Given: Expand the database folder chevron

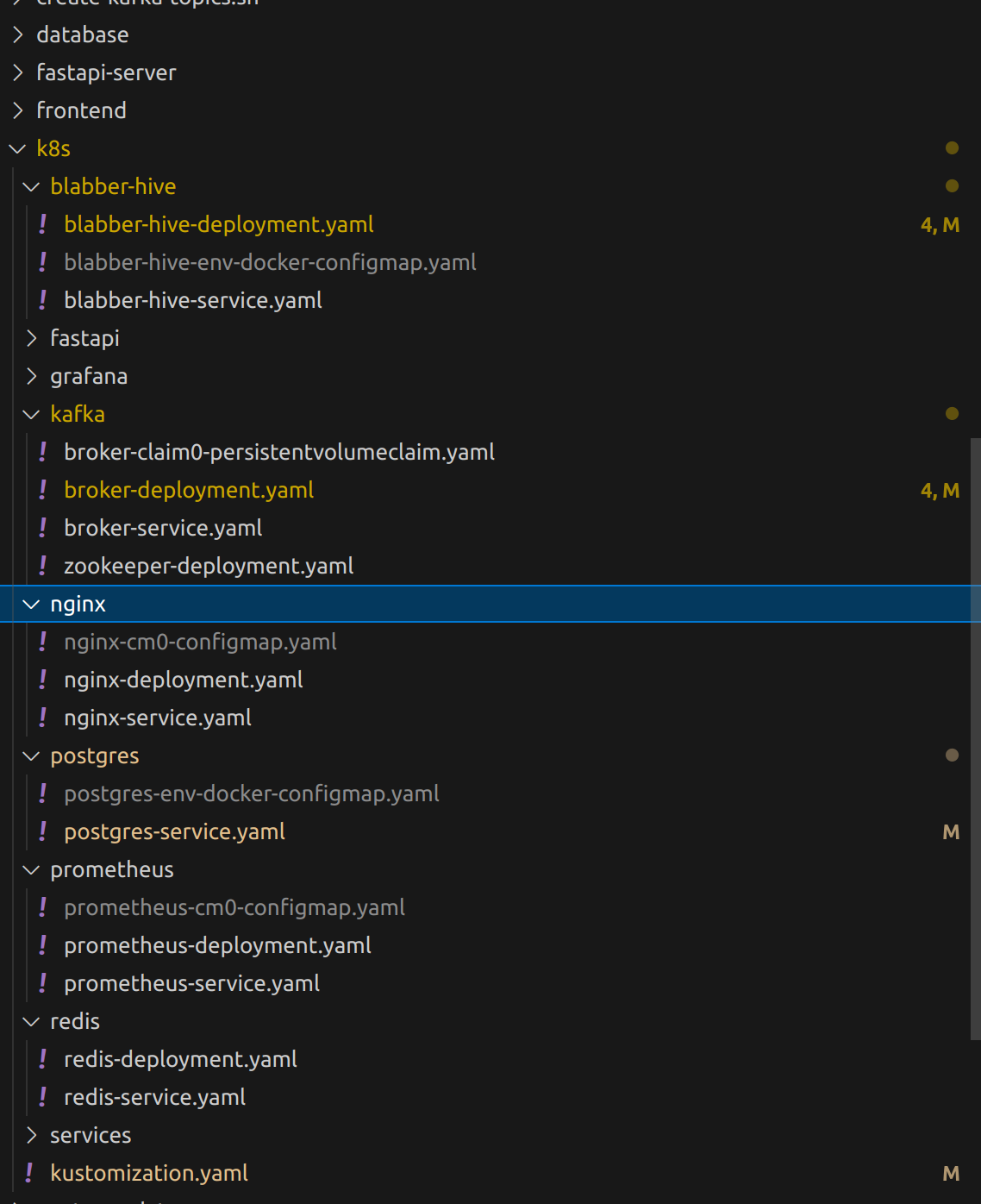Looking at the screenshot, I should point(18,34).
